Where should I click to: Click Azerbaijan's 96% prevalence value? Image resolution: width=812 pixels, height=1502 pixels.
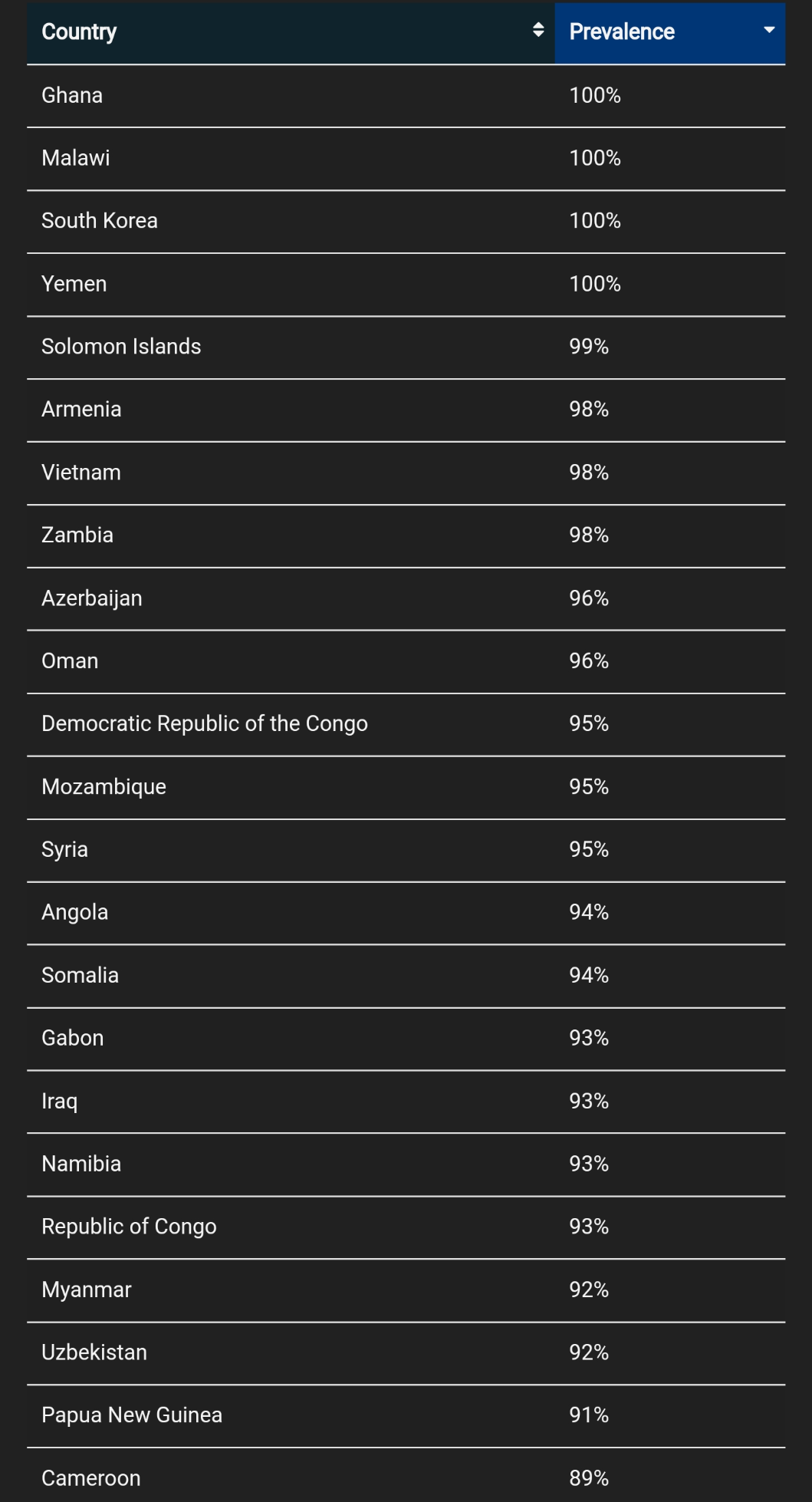tap(589, 598)
